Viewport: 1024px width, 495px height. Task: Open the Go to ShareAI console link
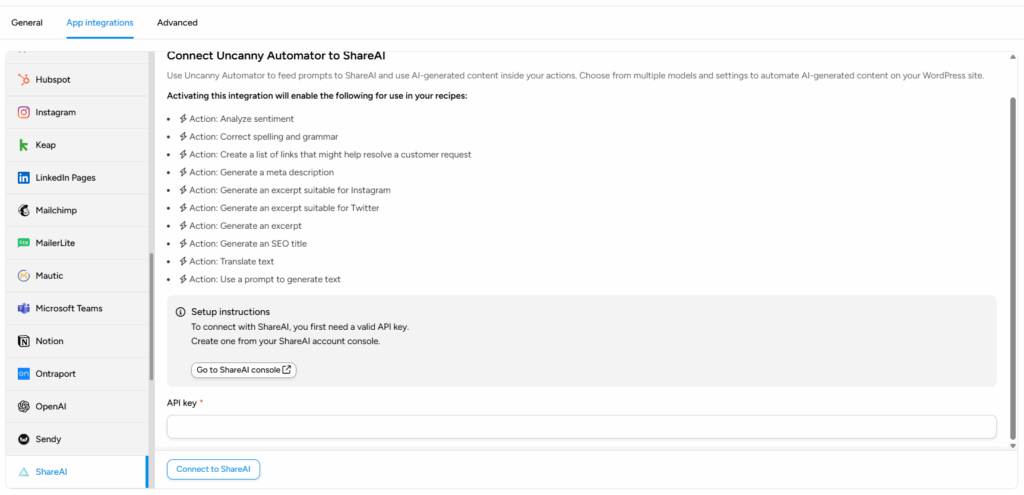244,370
